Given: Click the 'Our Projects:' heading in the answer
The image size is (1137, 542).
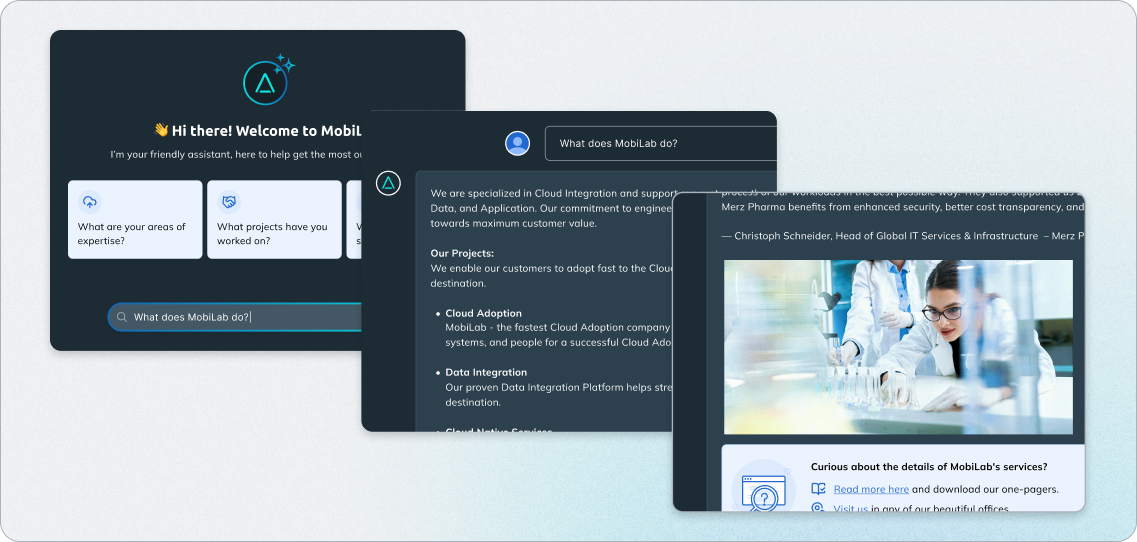Looking at the screenshot, I should pyautogui.click(x=462, y=253).
